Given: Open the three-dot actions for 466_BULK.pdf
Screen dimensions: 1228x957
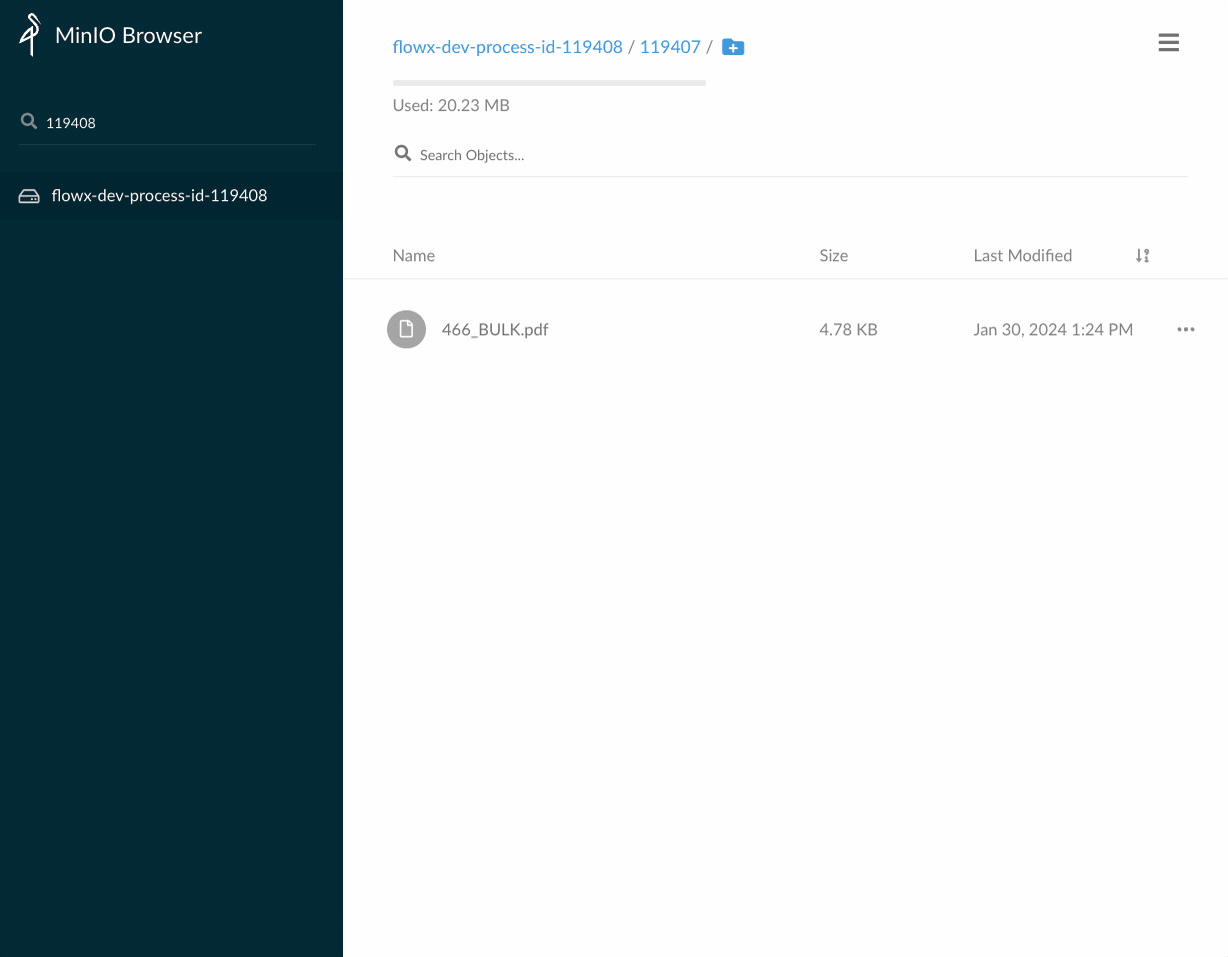Looking at the screenshot, I should (1186, 329).
